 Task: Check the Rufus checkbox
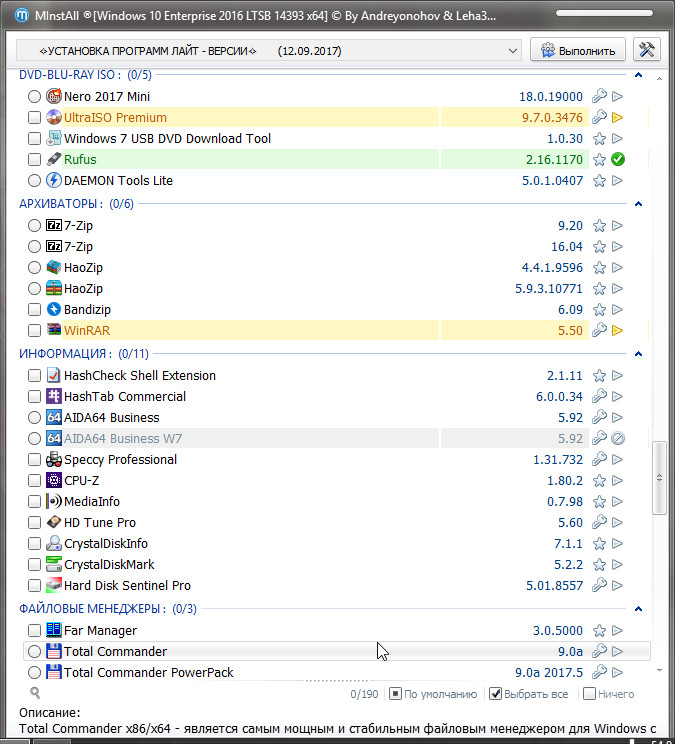click(x=35, y=160)
